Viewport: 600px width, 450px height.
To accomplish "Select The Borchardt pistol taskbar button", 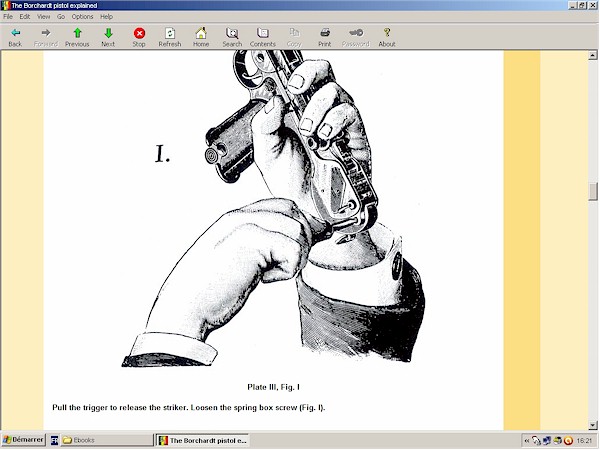I will [203, 440].
